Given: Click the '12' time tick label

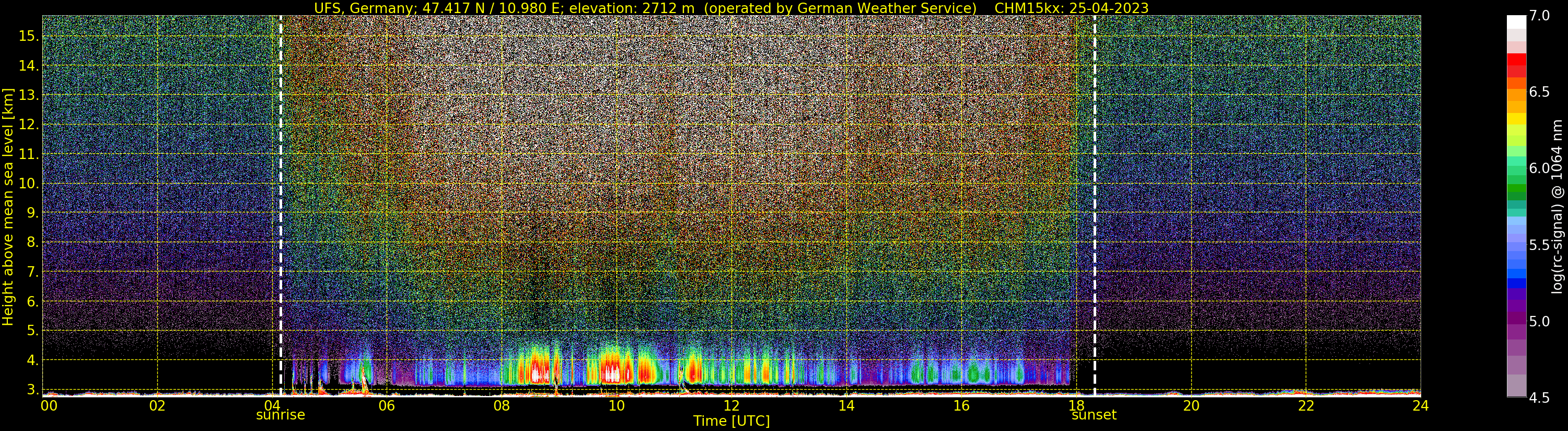Looking at the screenshot, I should [731, 405].
